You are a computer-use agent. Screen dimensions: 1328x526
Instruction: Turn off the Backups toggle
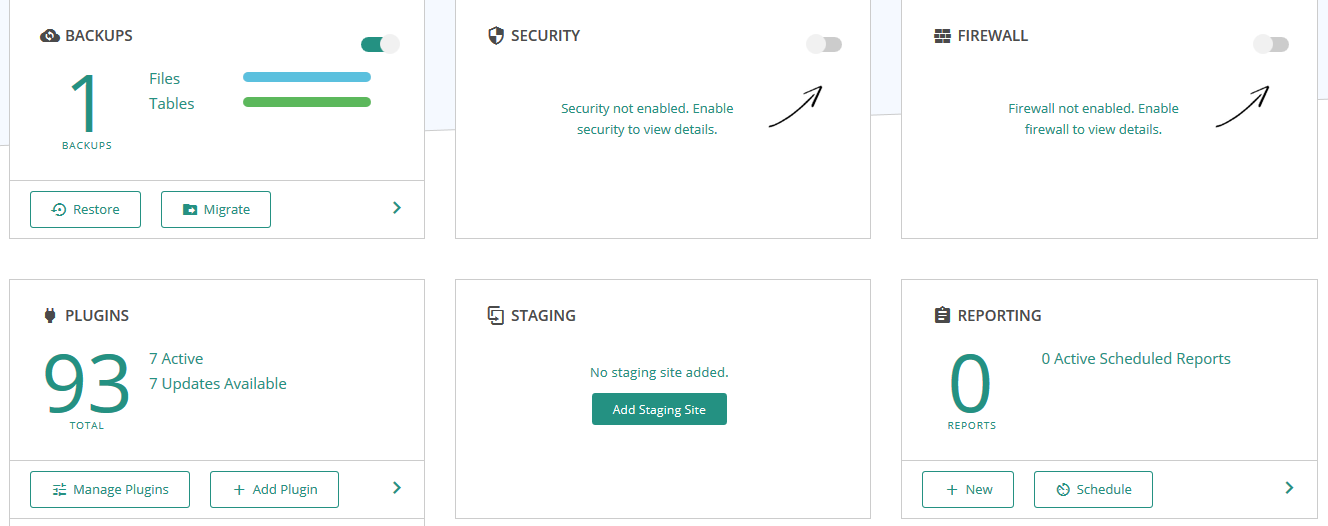click(380, 44)
